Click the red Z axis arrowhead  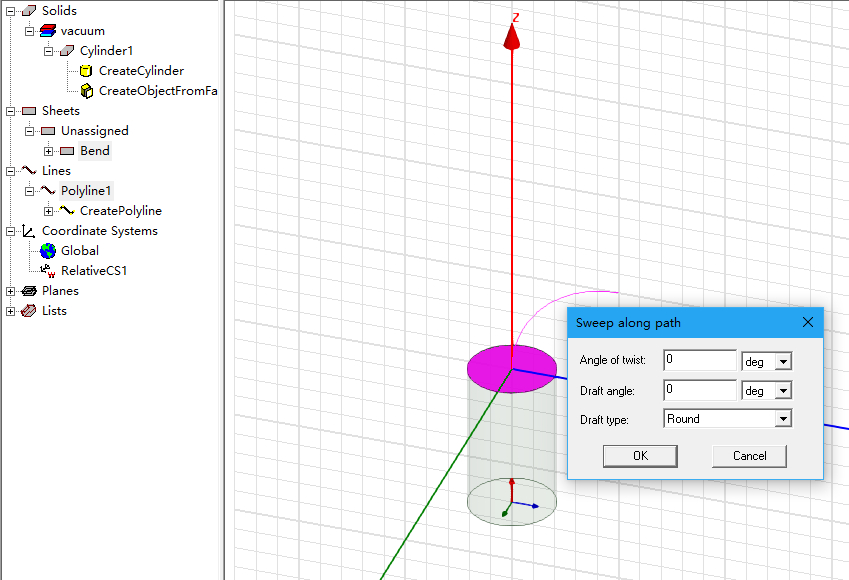click(512, 37)
